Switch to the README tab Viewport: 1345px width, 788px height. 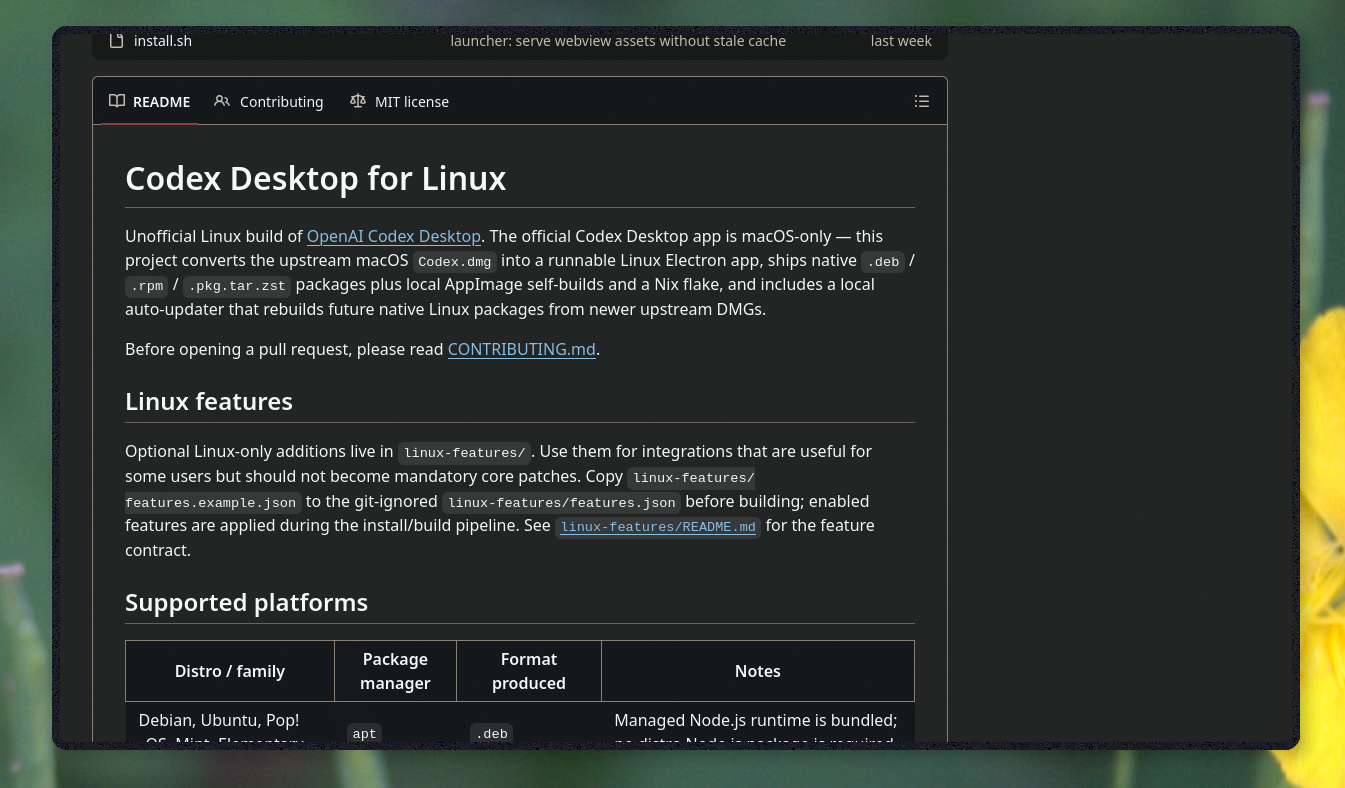click(x=149, y=101)
